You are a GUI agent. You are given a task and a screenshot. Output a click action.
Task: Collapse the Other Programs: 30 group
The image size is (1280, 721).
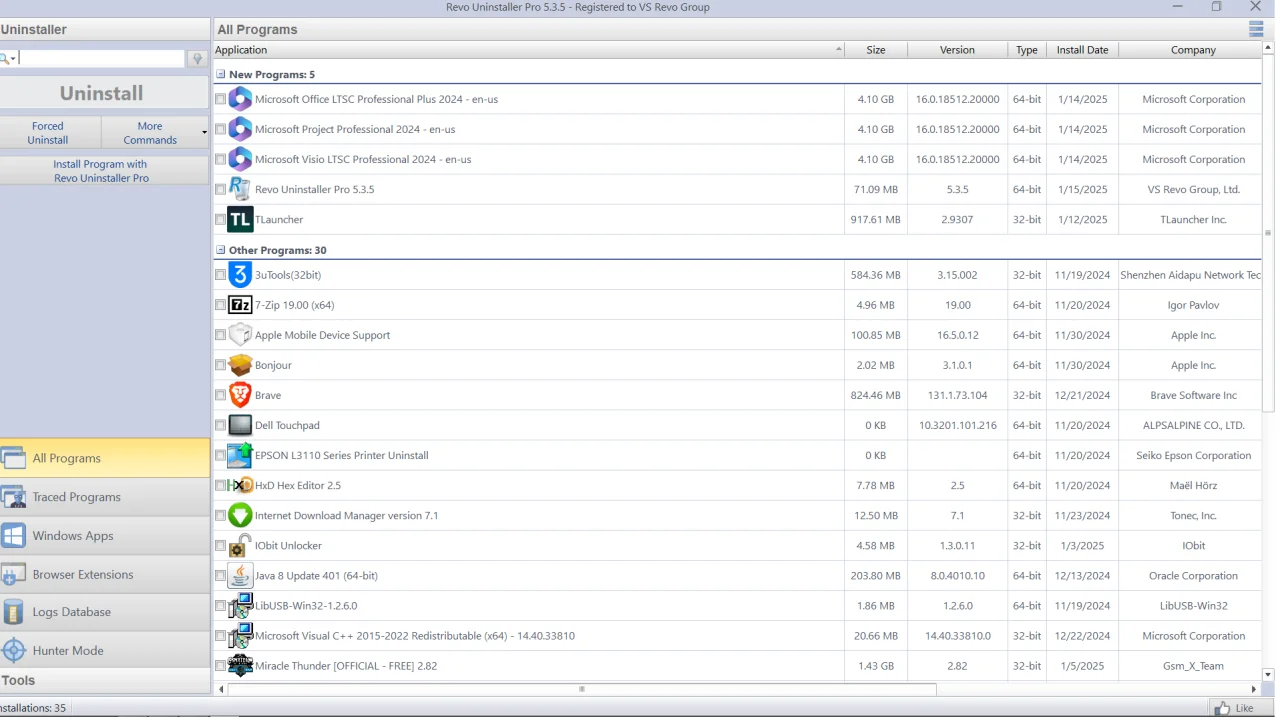(x=221, y=250)
